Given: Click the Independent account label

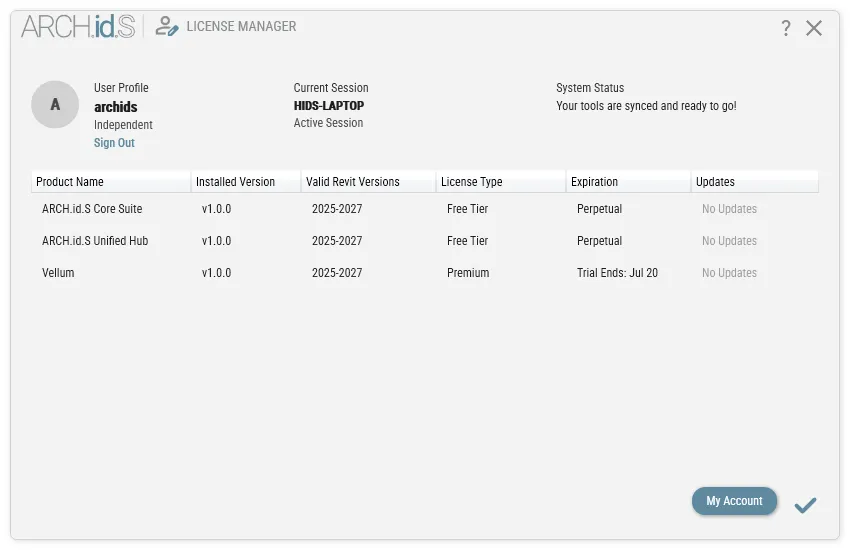Looking at the screenshot, I should 123,125.
